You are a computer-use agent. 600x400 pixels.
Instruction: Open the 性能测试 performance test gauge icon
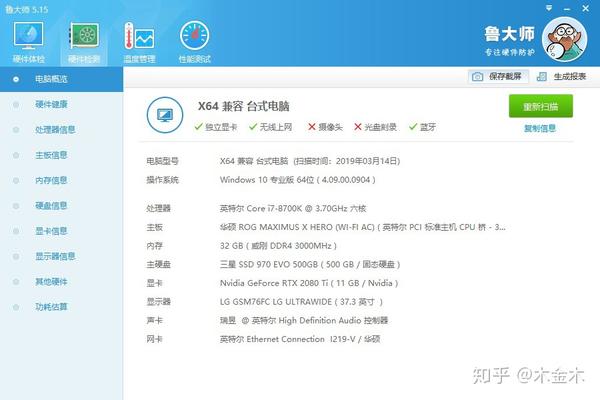(194, 42)
